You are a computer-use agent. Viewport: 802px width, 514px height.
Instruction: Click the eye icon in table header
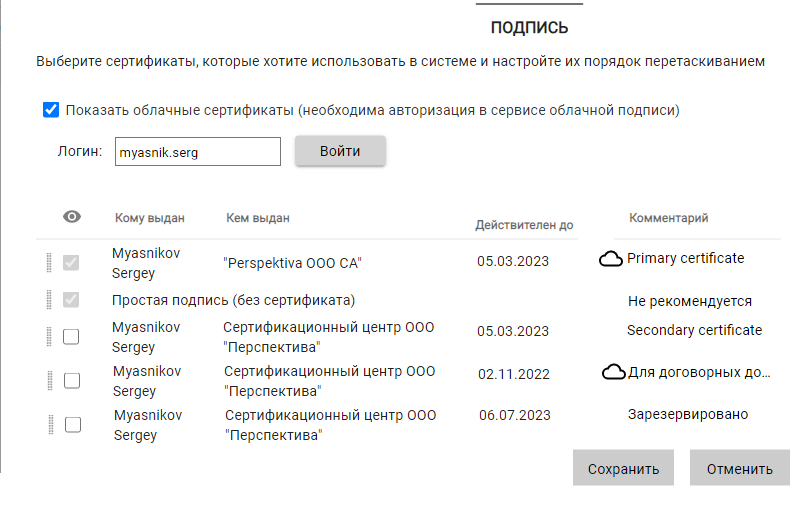coord(71,217)
